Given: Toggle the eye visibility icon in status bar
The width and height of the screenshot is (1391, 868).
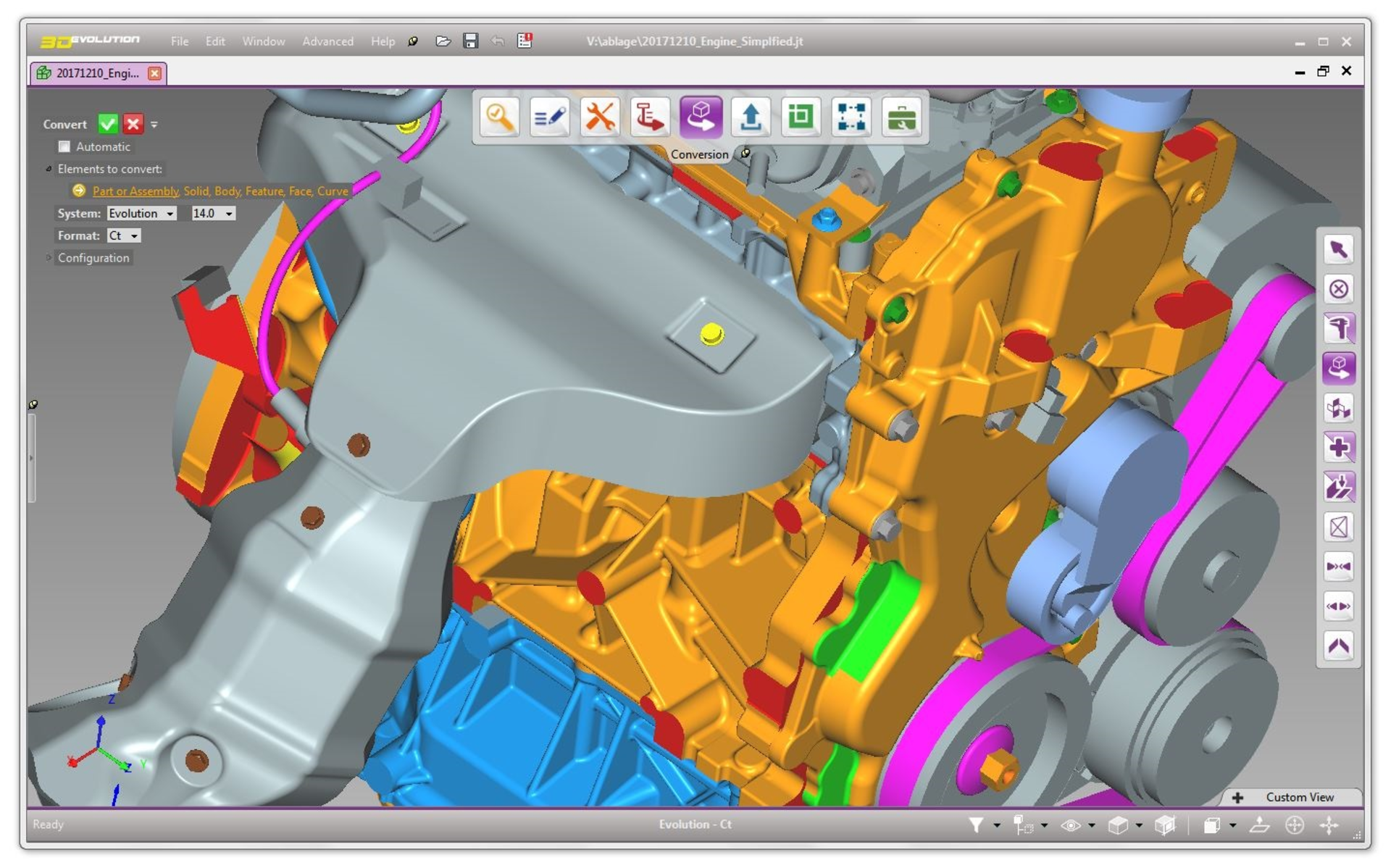Looking at the screenshot, I should pos(1070,825).
